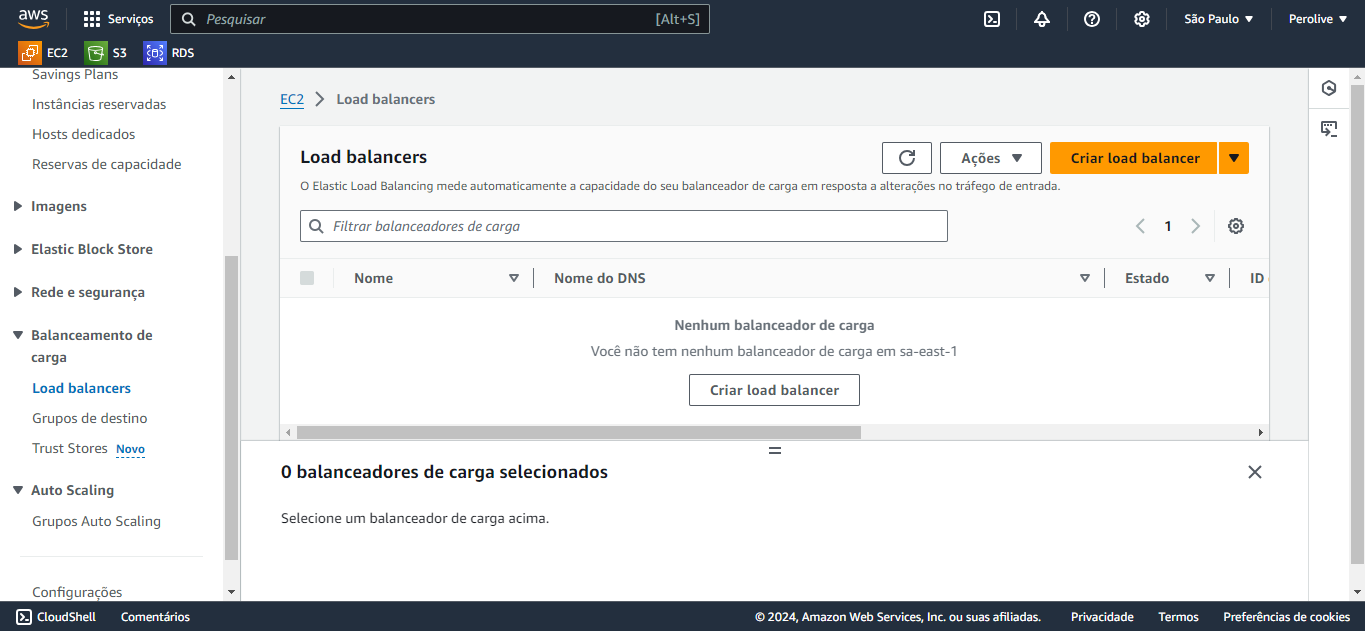Viewport: 1365px width, 631px height.
Task: Click the split panel resize handle
Action: [774, 451]
